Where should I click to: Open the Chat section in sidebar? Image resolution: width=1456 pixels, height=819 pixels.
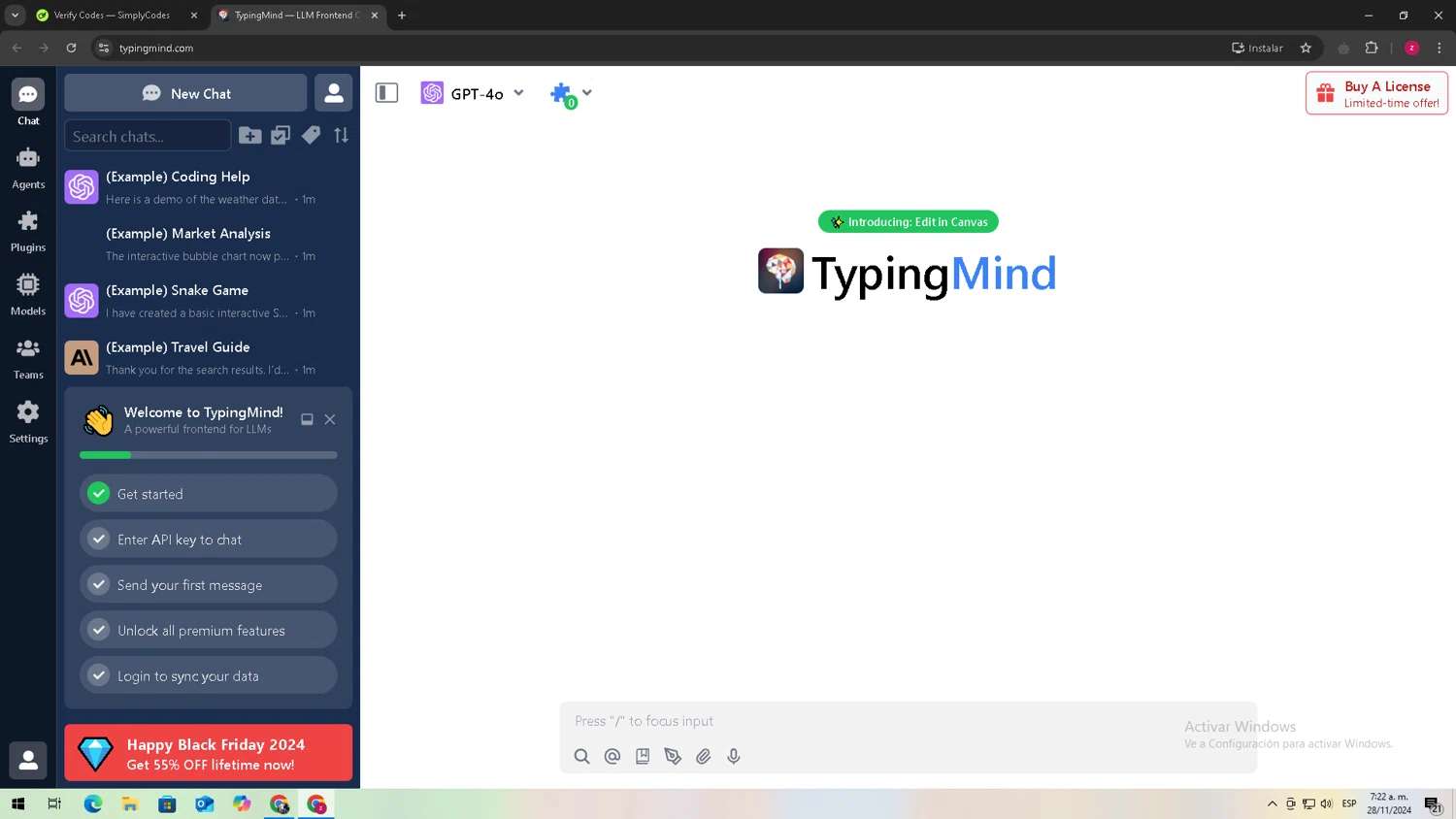tap(28, 103)
